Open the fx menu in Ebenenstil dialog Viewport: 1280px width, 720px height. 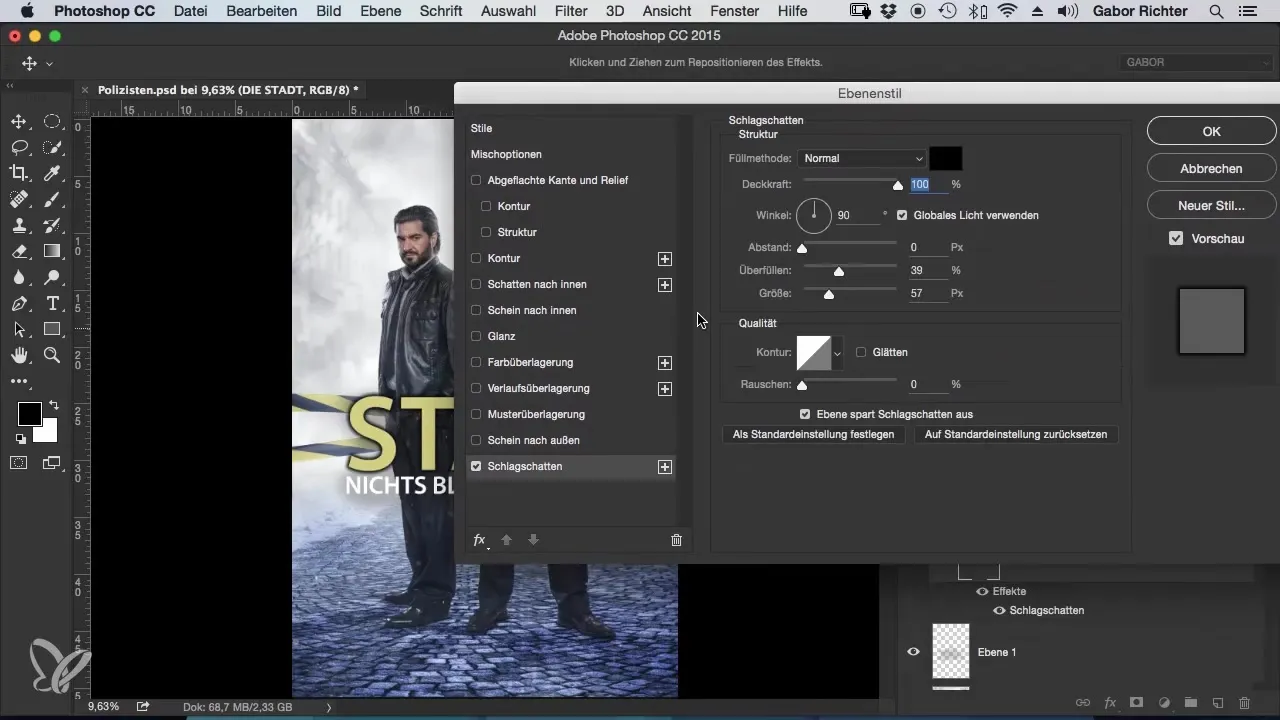click(x=481, y=540)
